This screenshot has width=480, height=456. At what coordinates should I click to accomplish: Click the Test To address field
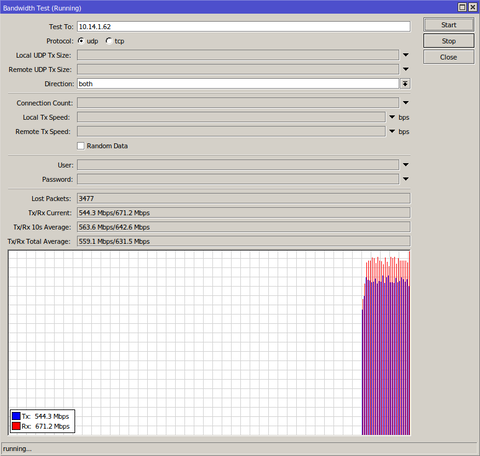[x=244, y=27]
